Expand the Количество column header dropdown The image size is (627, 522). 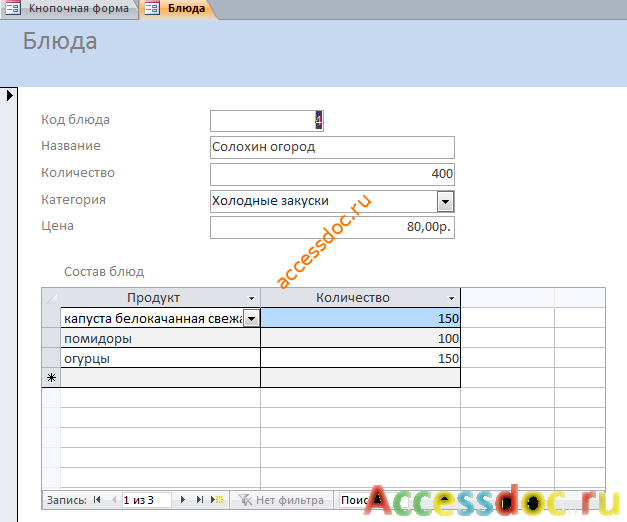point(451,298)
